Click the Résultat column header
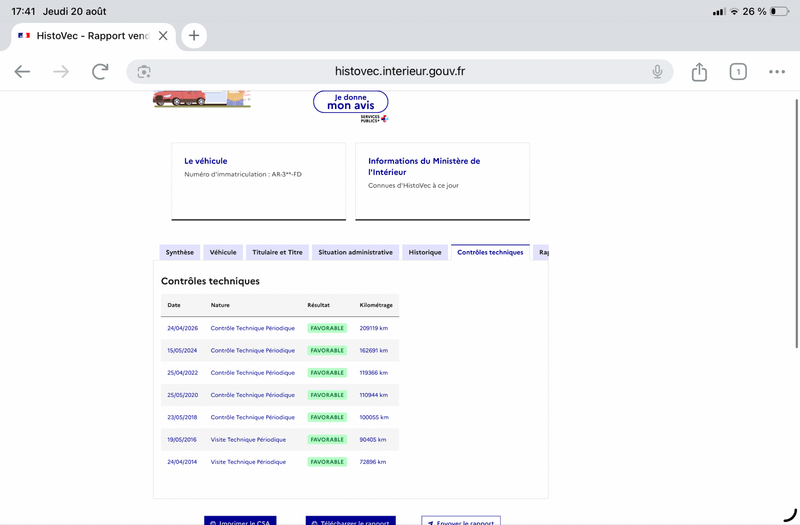Image resolution: width=800 pixels, height=525 pixels. click(x=318, y=305)
